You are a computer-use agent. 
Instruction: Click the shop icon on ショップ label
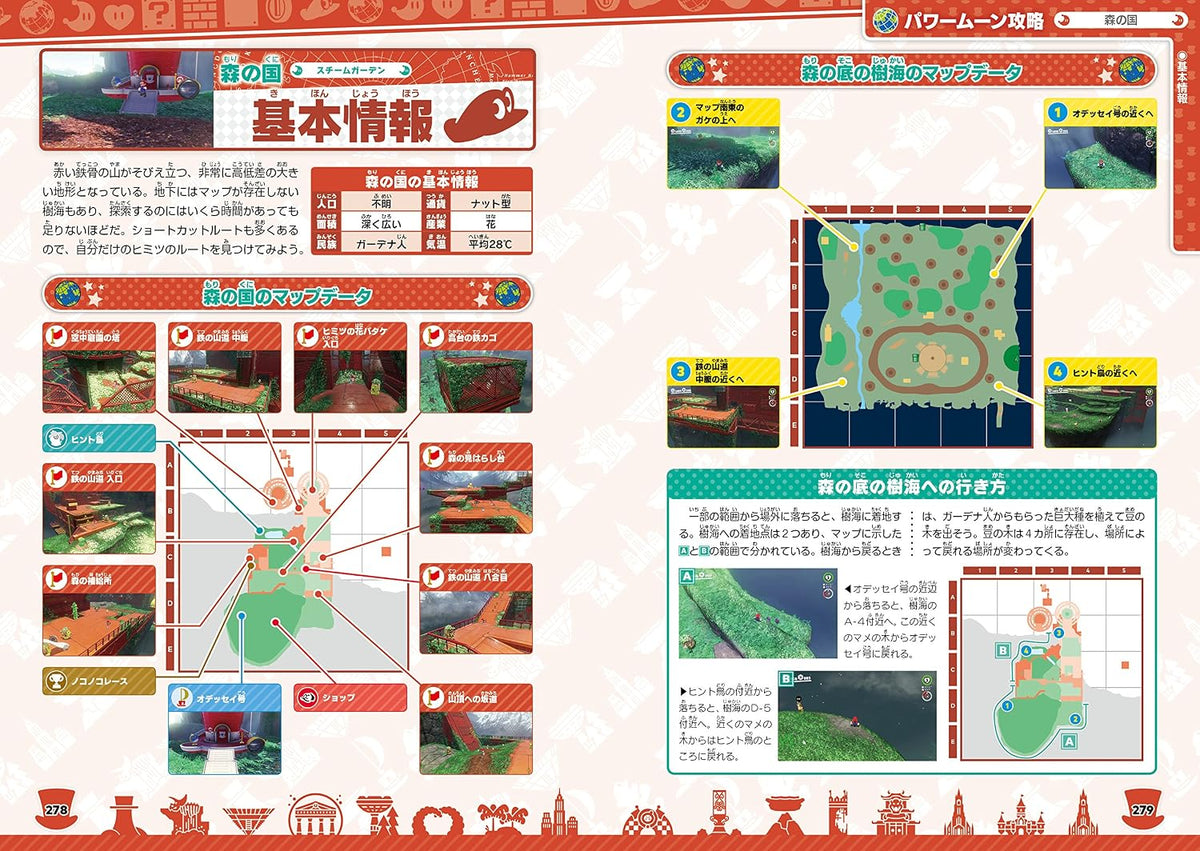pos(310,696)
